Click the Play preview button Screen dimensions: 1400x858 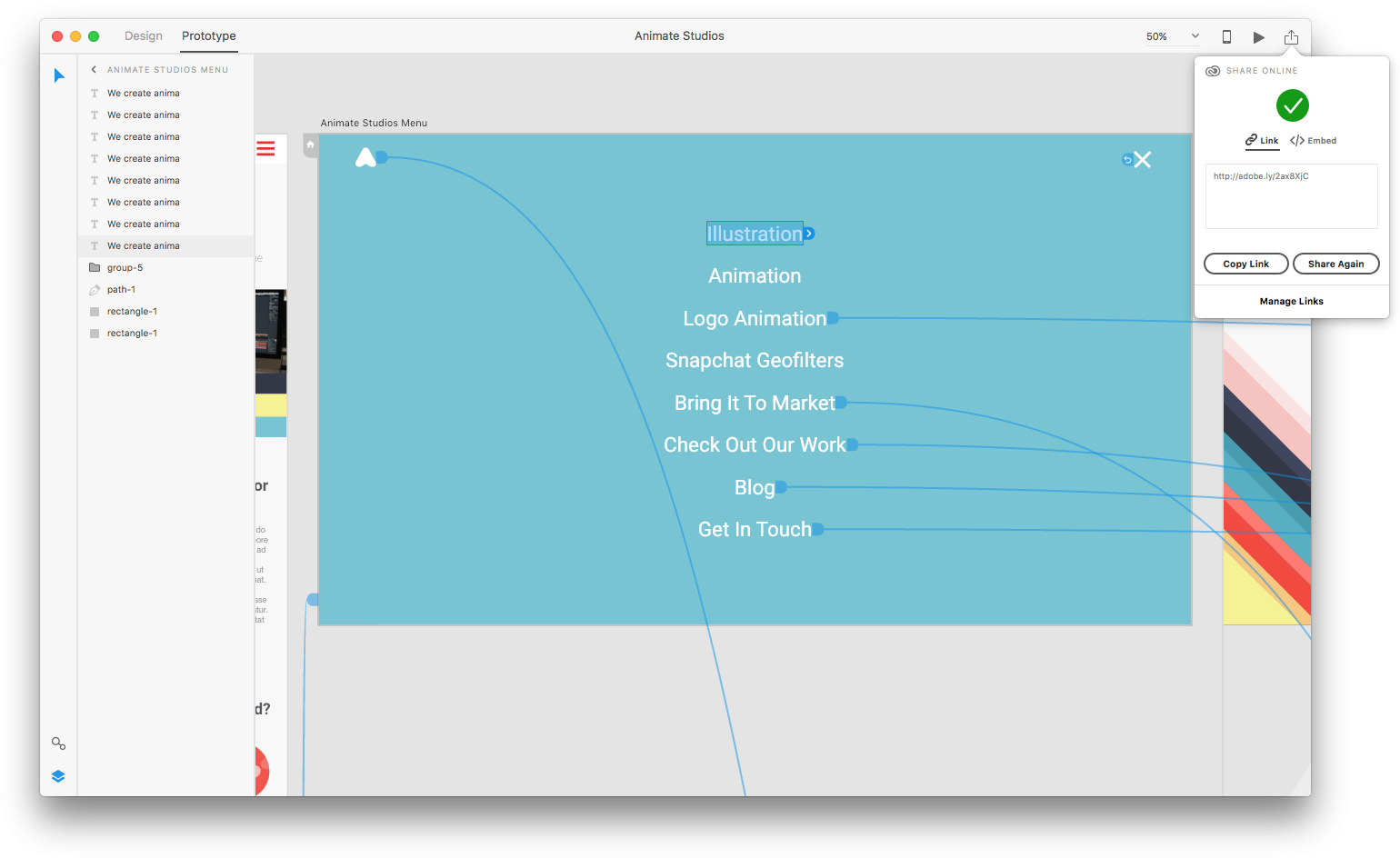pyautogui.click(x=1258, y=36)
